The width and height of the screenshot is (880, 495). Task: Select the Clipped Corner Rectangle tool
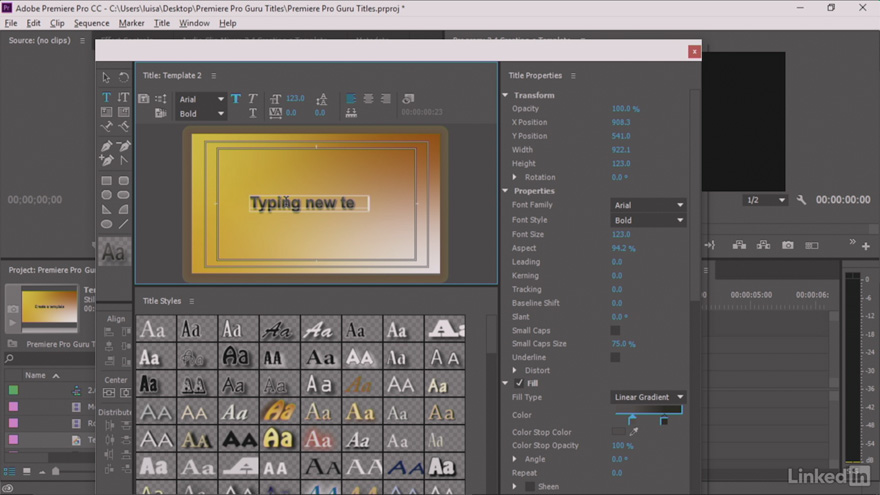click(106, 195)
